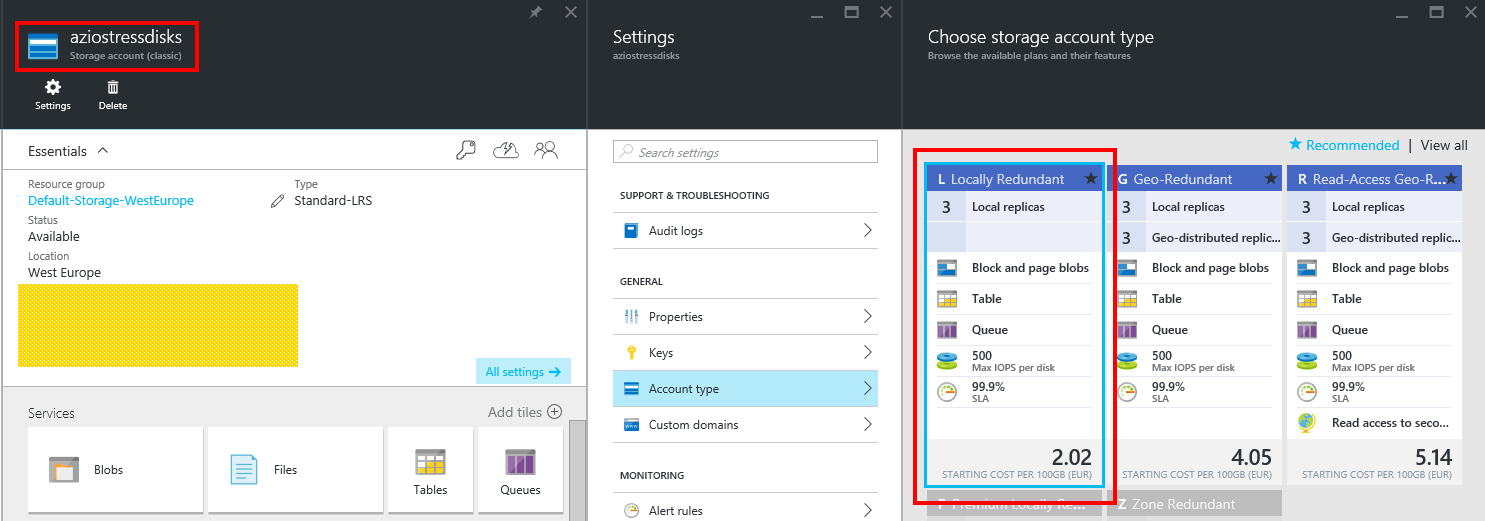This screenshot has width=1485, height=521.
Task: Click the Delete trash icon
Action: coord(113,87)
